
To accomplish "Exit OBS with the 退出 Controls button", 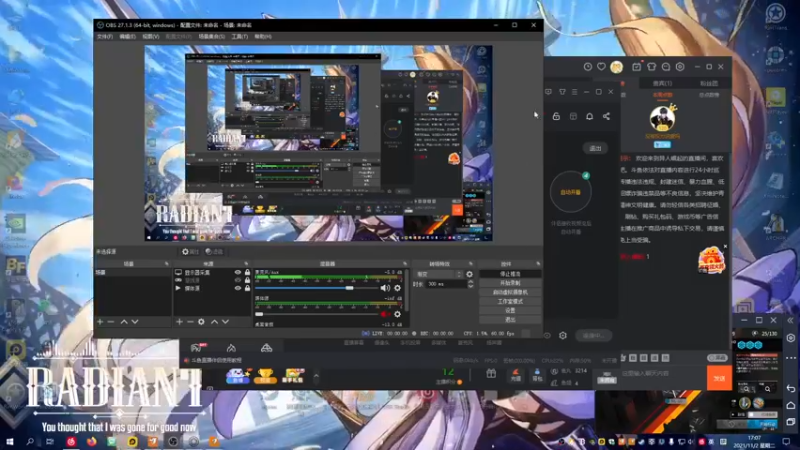I will (x=510, y=319).
